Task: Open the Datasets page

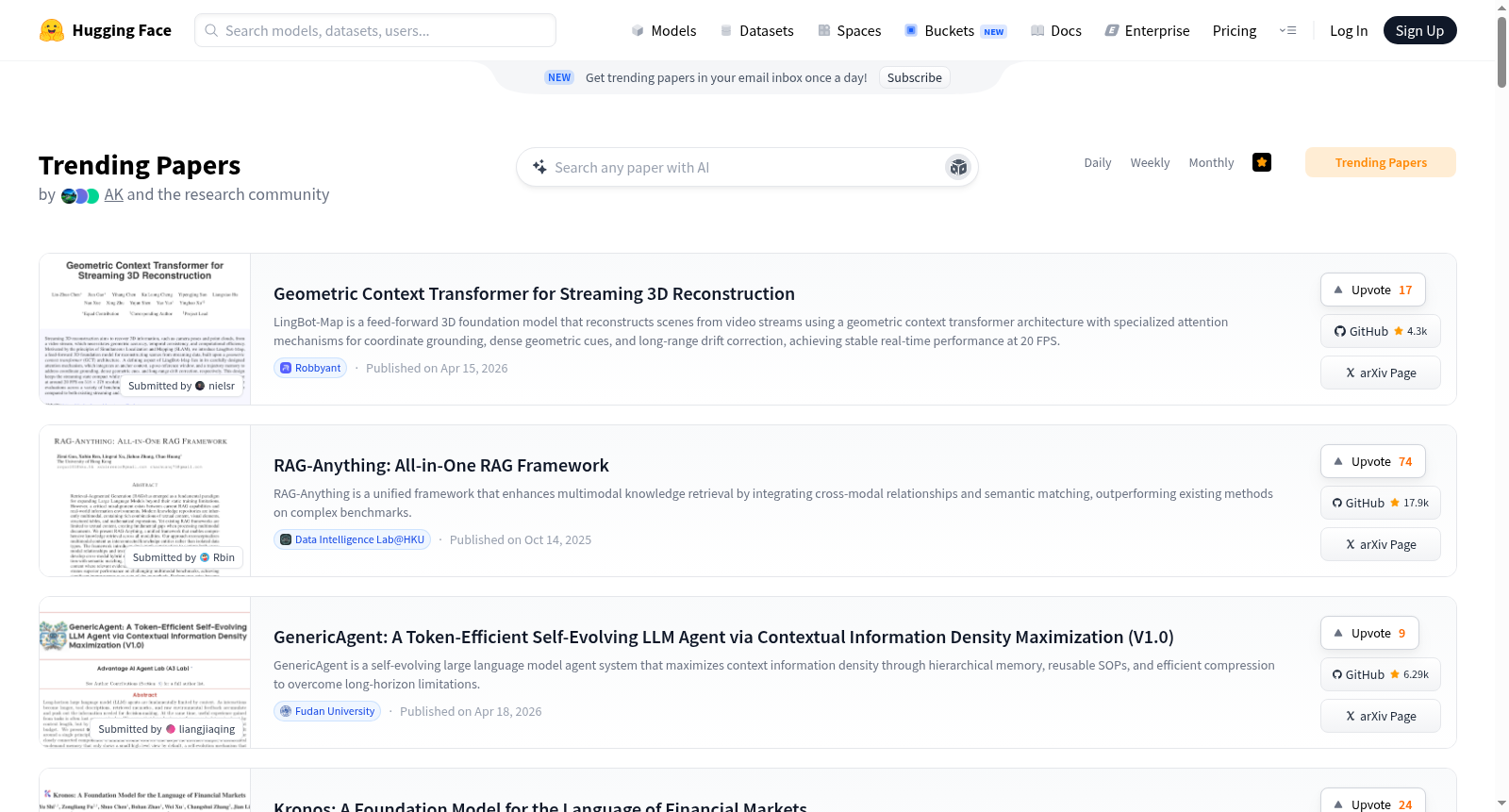Action: 757,31
